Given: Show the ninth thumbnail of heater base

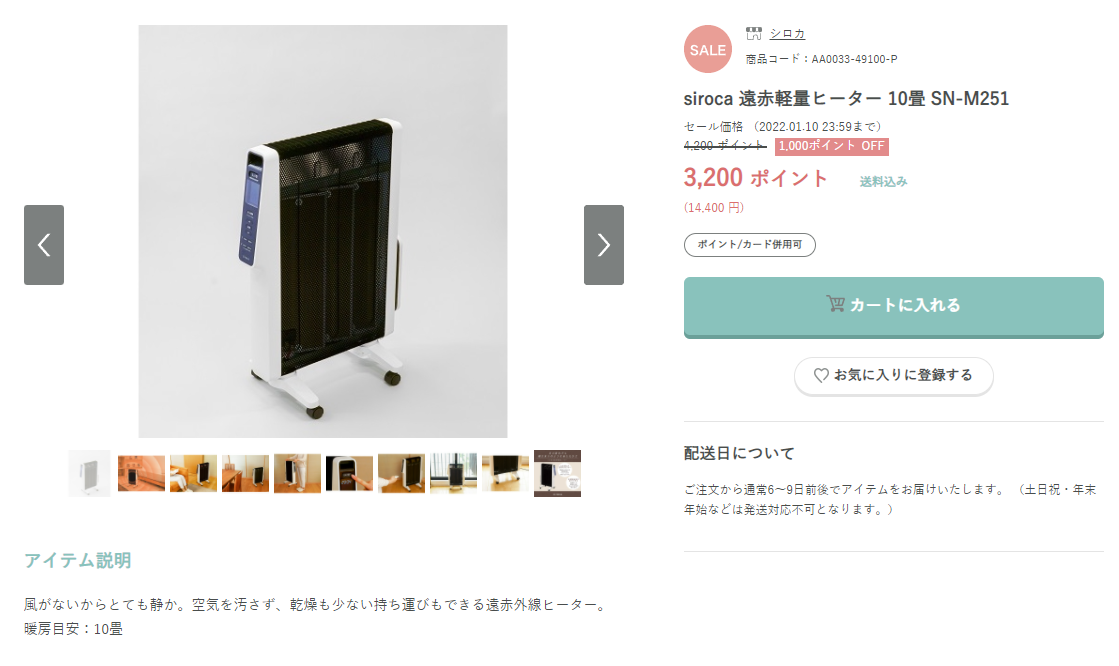Looking at the screenshot, I should tap(505, 473).
